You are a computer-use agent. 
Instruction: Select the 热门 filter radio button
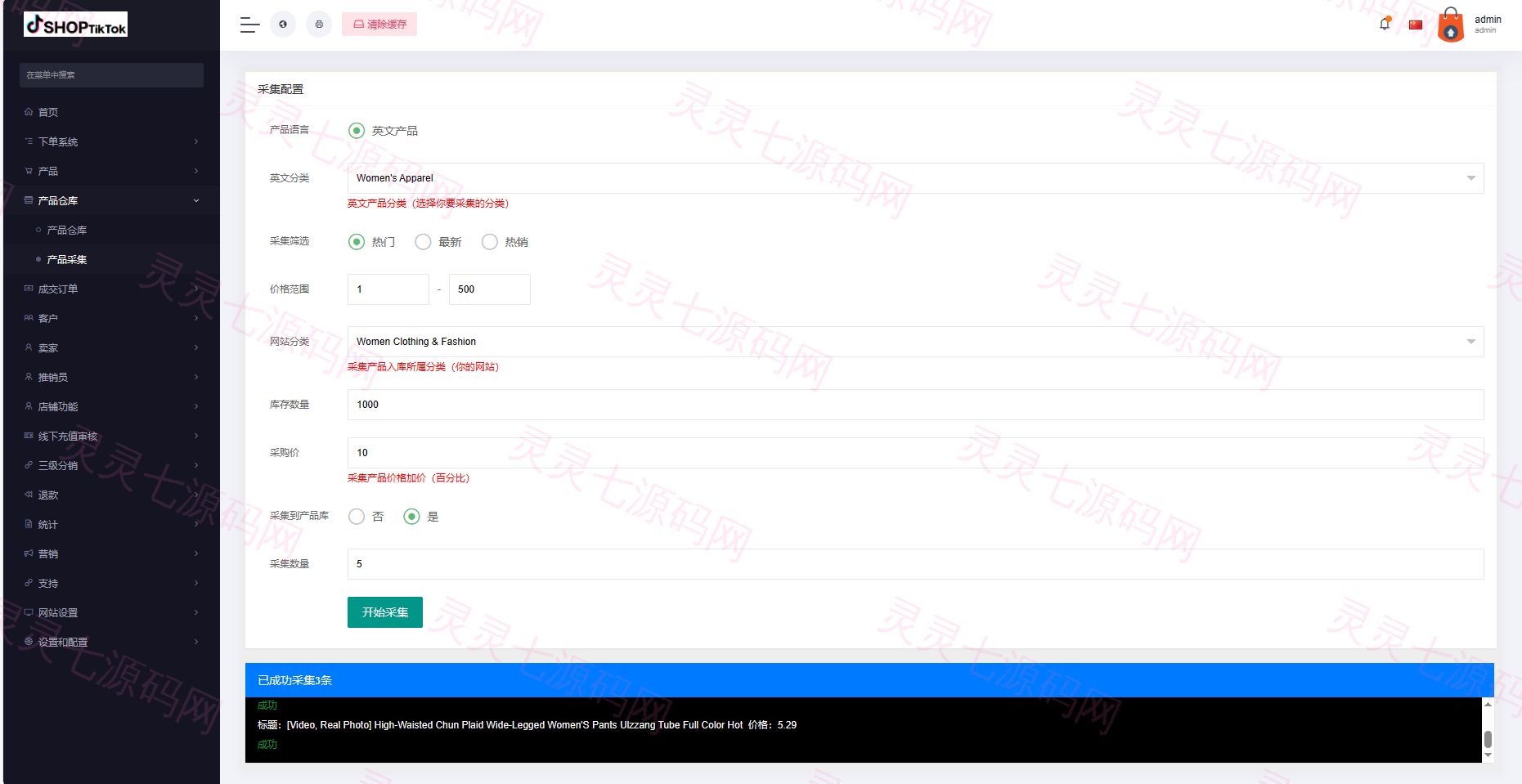click(x=357, y=242)
